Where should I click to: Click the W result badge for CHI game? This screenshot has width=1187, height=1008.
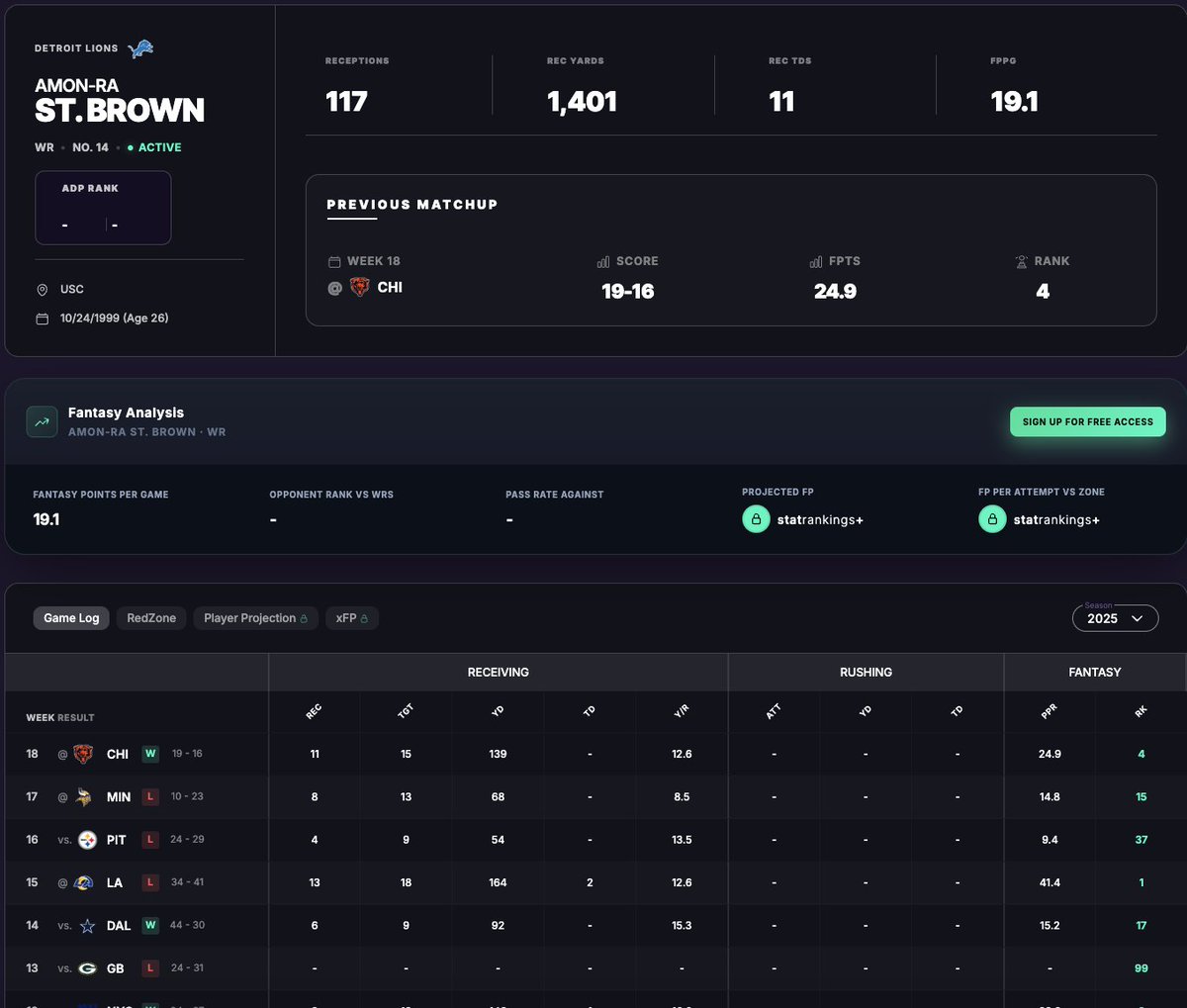150,754
